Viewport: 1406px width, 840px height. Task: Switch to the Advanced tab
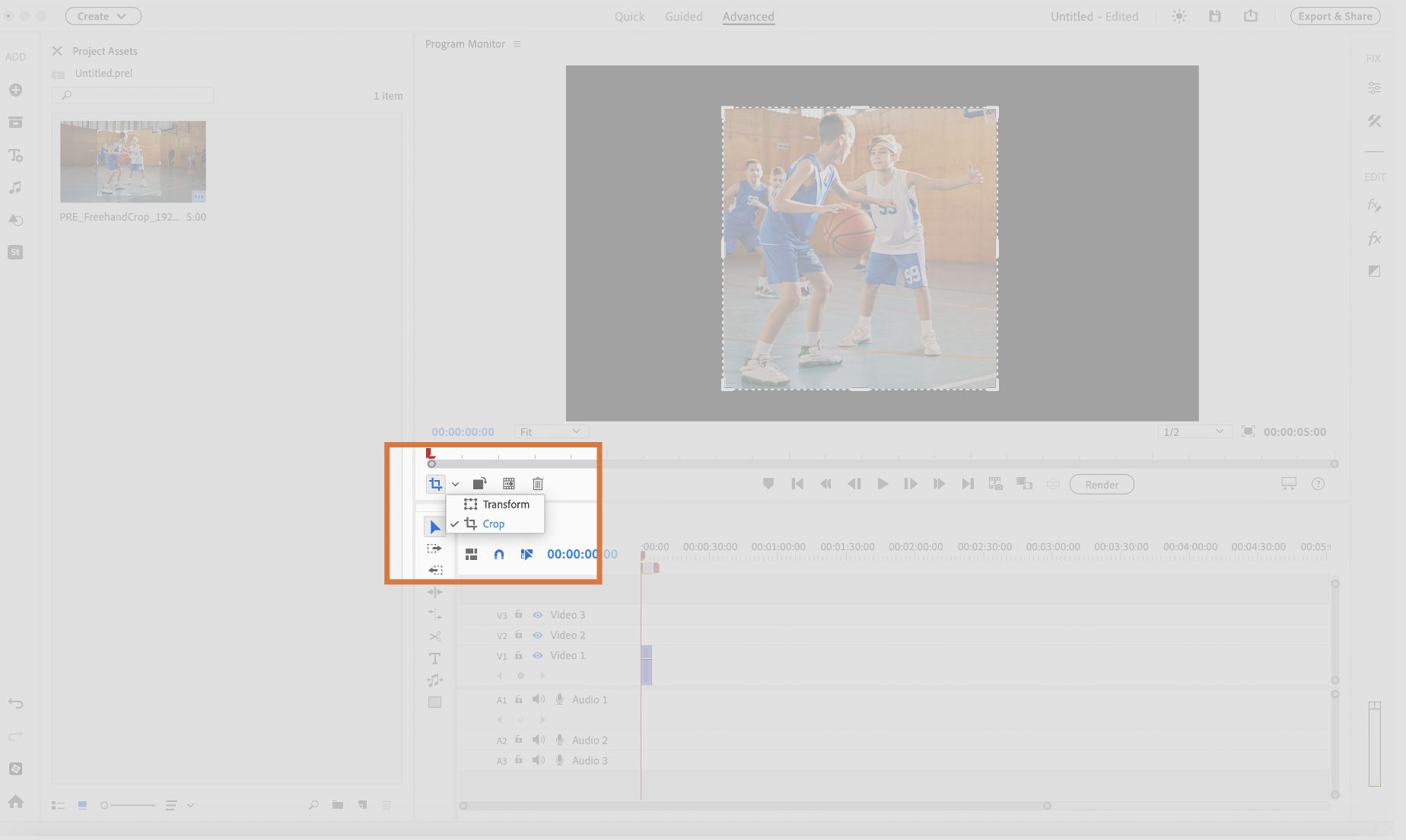click(x=749, y=16)
